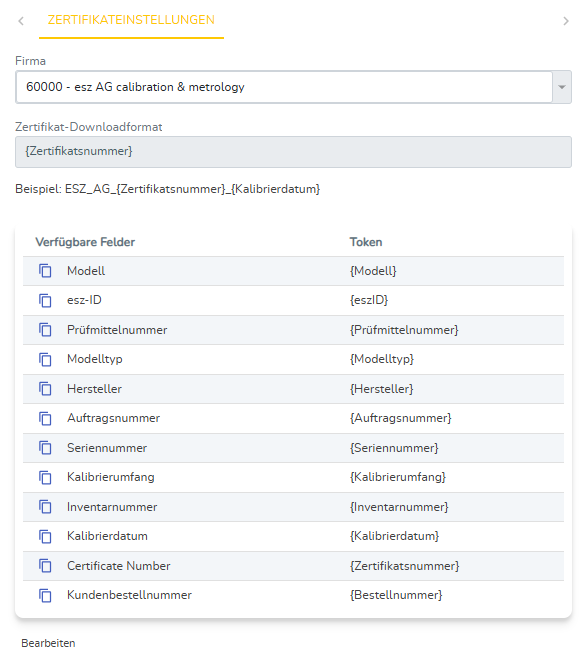The width and height of the screenshot is (585, 654).
Task: Click the Modelltyp field name
Action: click(95, 359)
